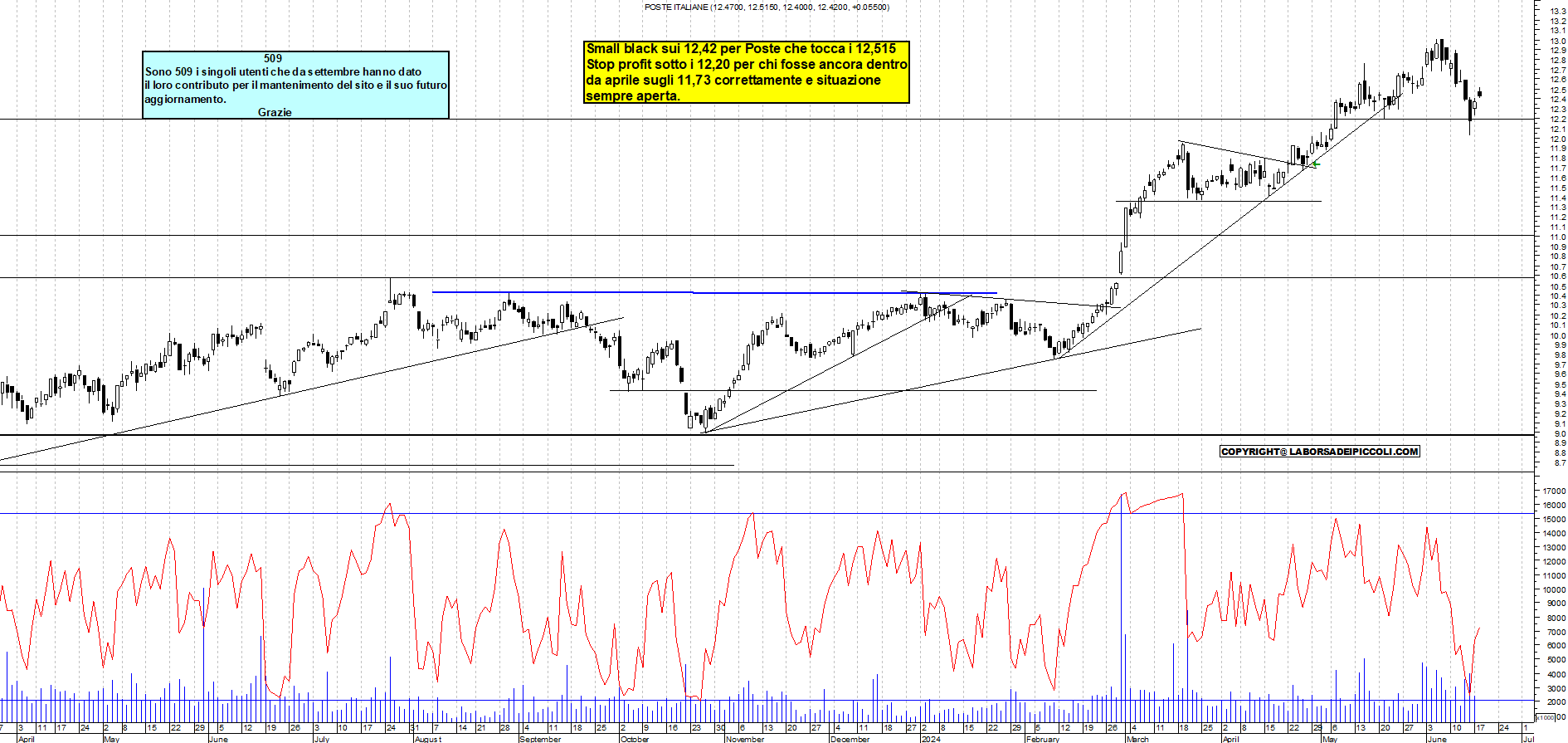
Task: Click the 'February' month label on time axis
Action: 1043,739
